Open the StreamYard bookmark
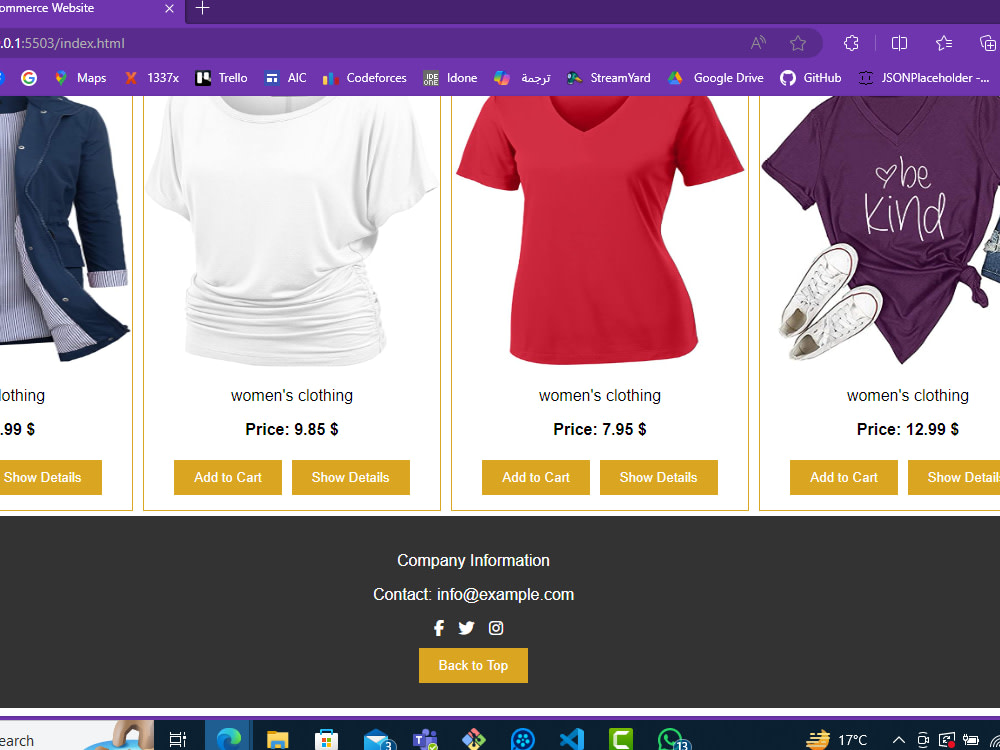This screenshot has width=1000, height=750. pyautogui.click(x=608, y=77)
